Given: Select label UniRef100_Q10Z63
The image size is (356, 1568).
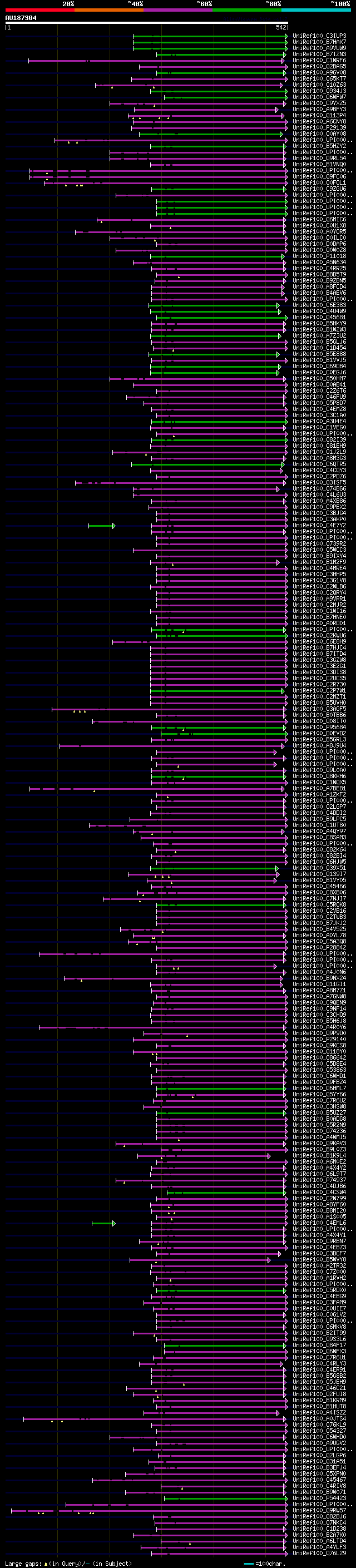Looking at the screenshot, I should [319, 85].
